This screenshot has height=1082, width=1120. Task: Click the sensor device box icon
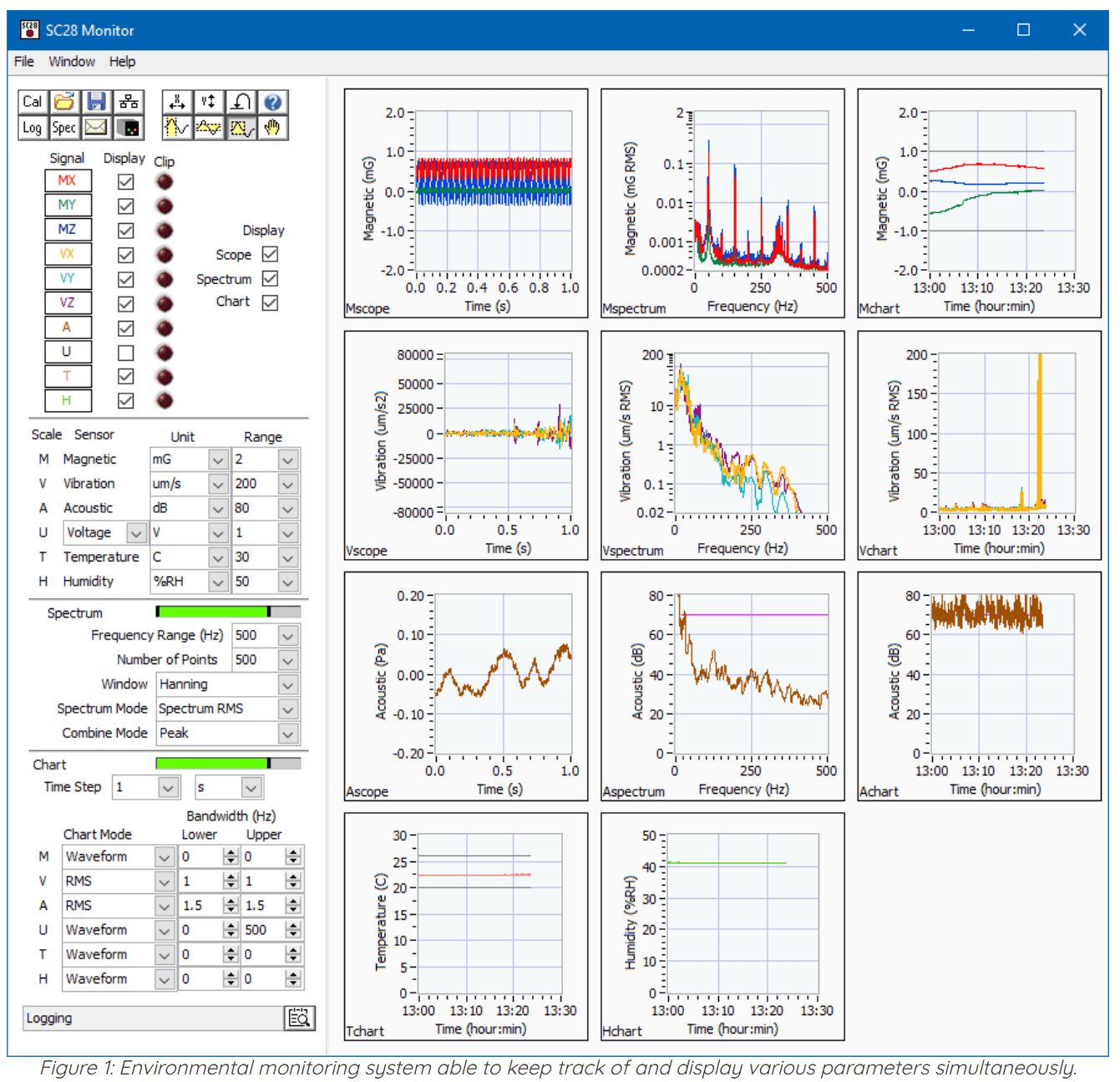(129, 128)
